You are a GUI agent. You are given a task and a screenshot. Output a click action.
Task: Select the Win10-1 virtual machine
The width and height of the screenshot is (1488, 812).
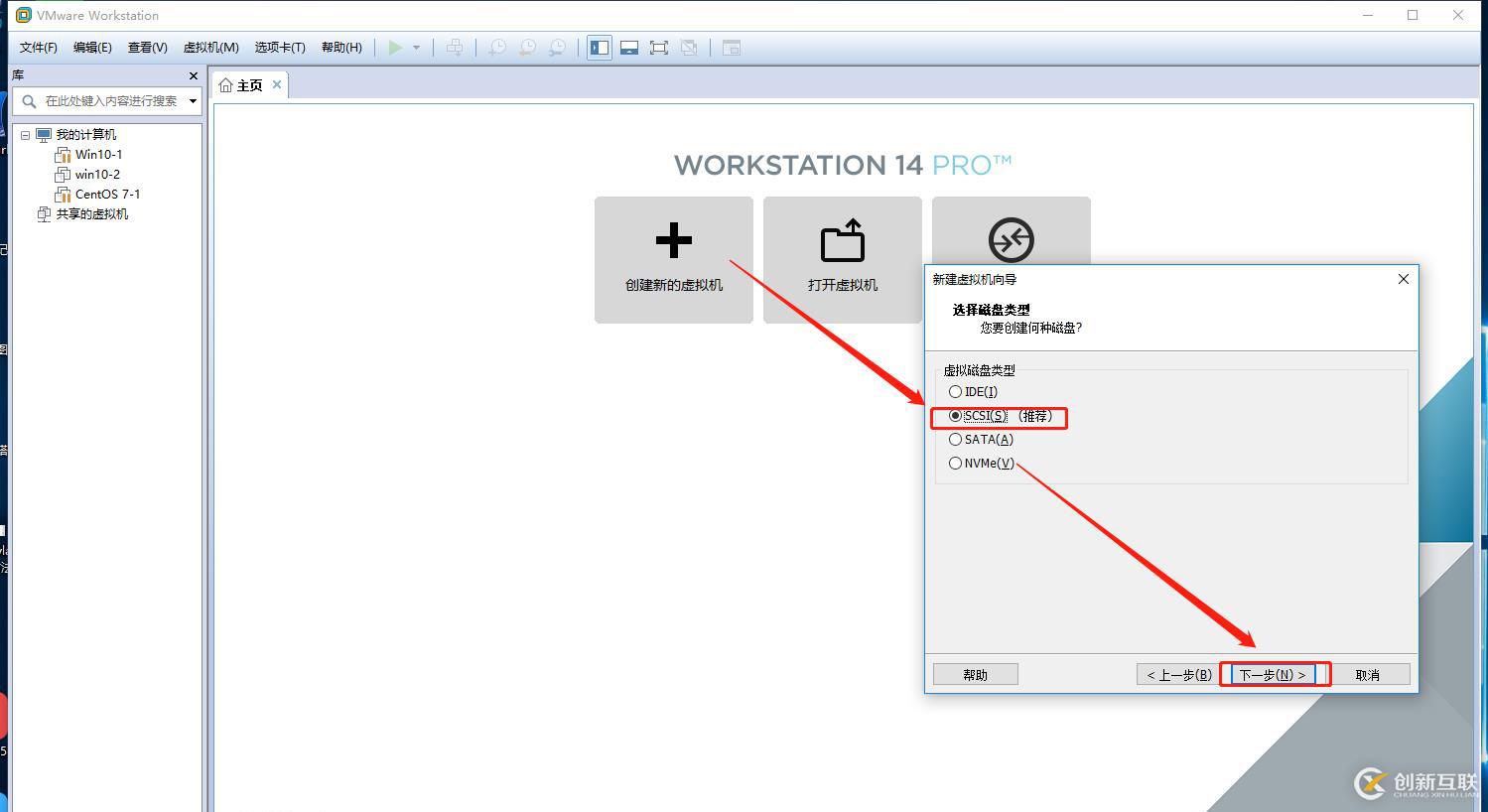[x=98, y=155]
